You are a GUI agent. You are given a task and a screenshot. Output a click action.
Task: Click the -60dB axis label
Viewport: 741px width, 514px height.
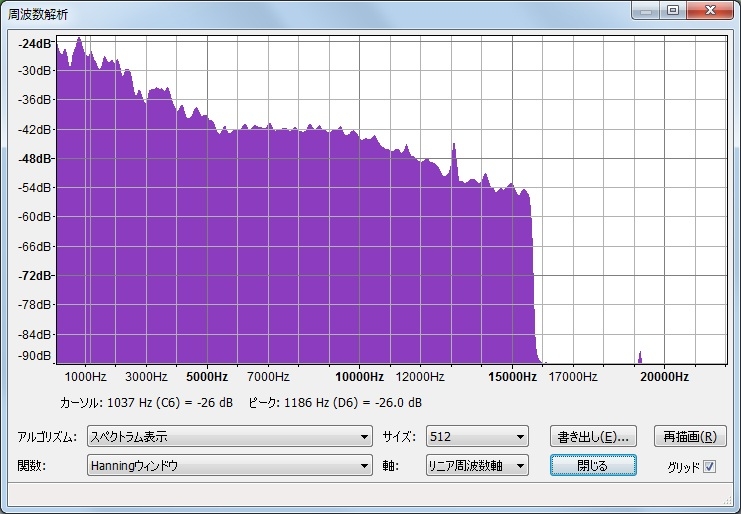(34, 217)
